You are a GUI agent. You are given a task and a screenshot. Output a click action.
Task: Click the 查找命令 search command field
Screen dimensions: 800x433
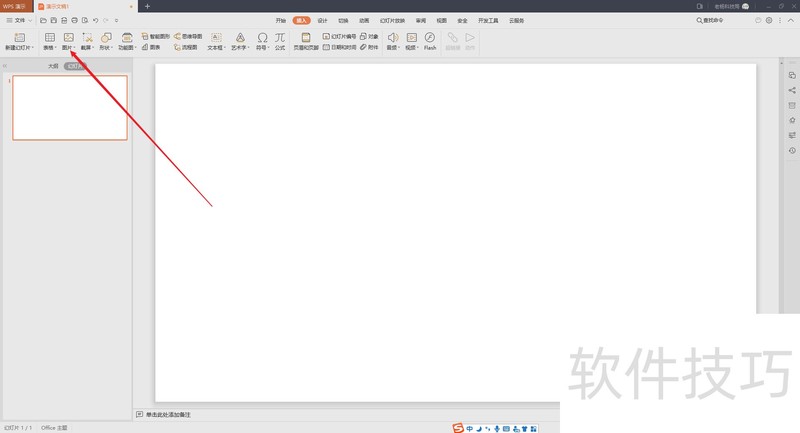710,20
